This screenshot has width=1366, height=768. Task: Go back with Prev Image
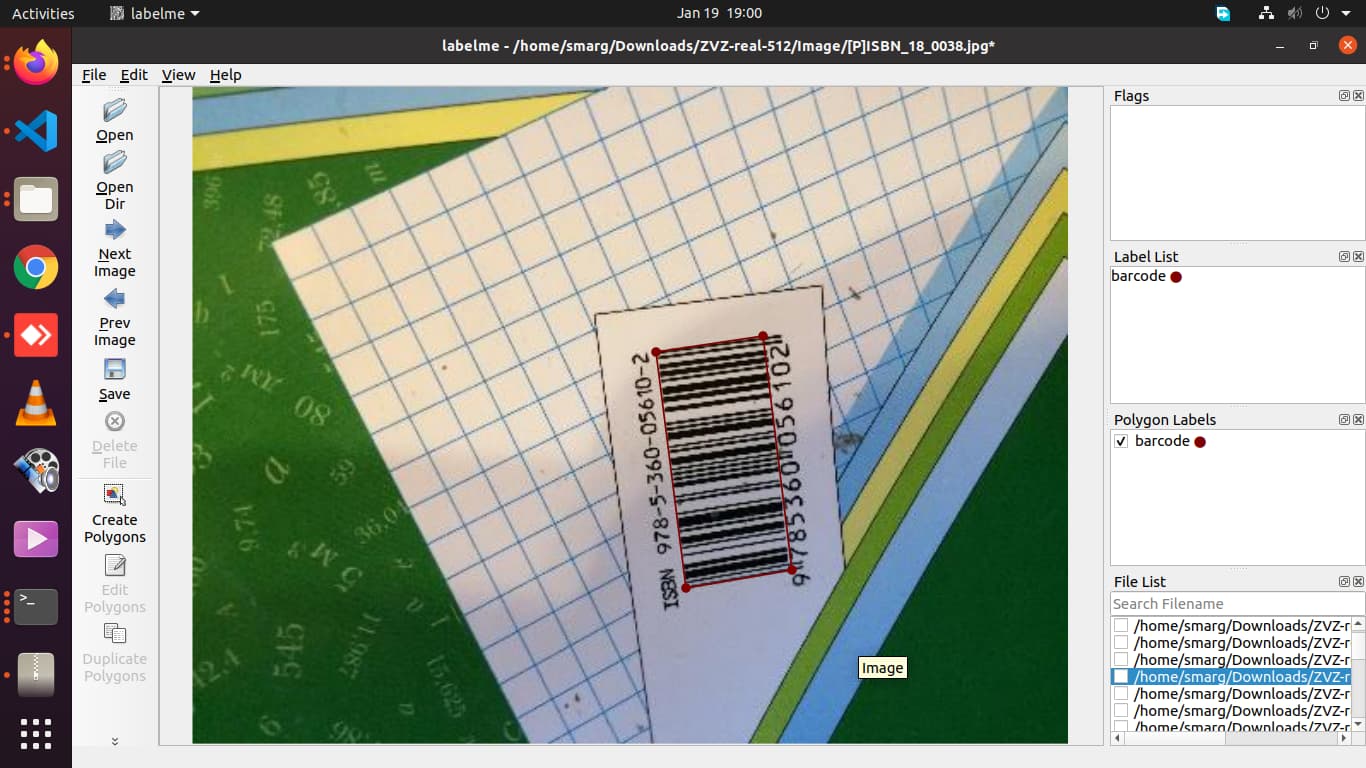click(115, 298)
